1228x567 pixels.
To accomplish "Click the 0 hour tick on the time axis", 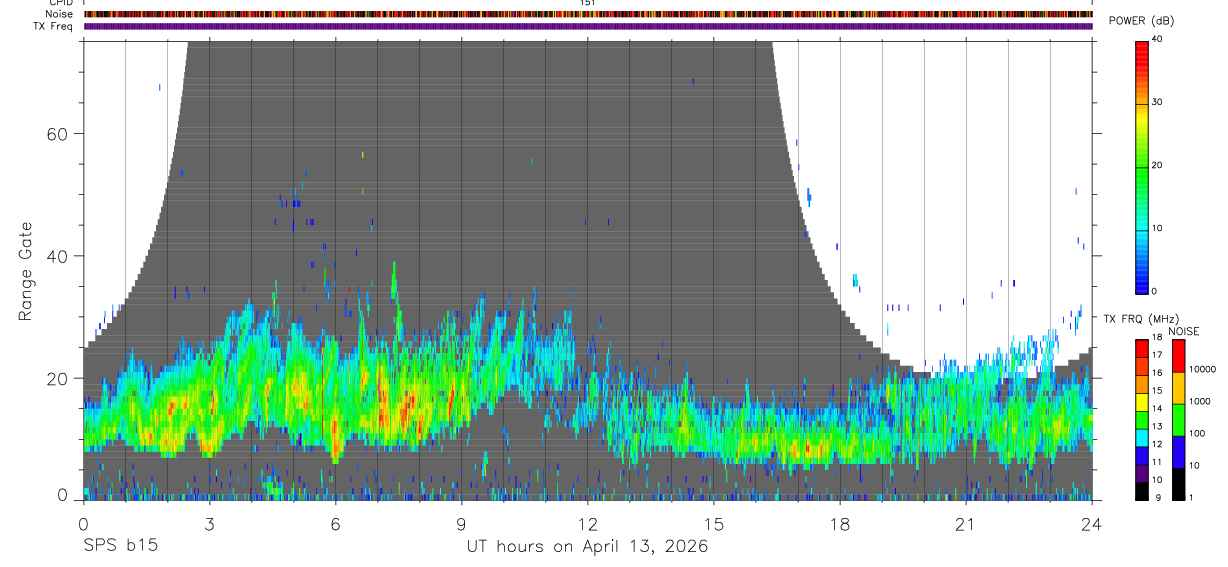I will coord(83,524).
